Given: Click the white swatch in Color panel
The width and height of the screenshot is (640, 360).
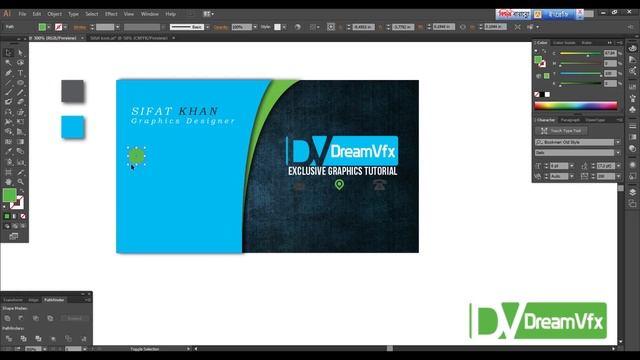Looking at the screenshot, I should click(x=547, y=94).
